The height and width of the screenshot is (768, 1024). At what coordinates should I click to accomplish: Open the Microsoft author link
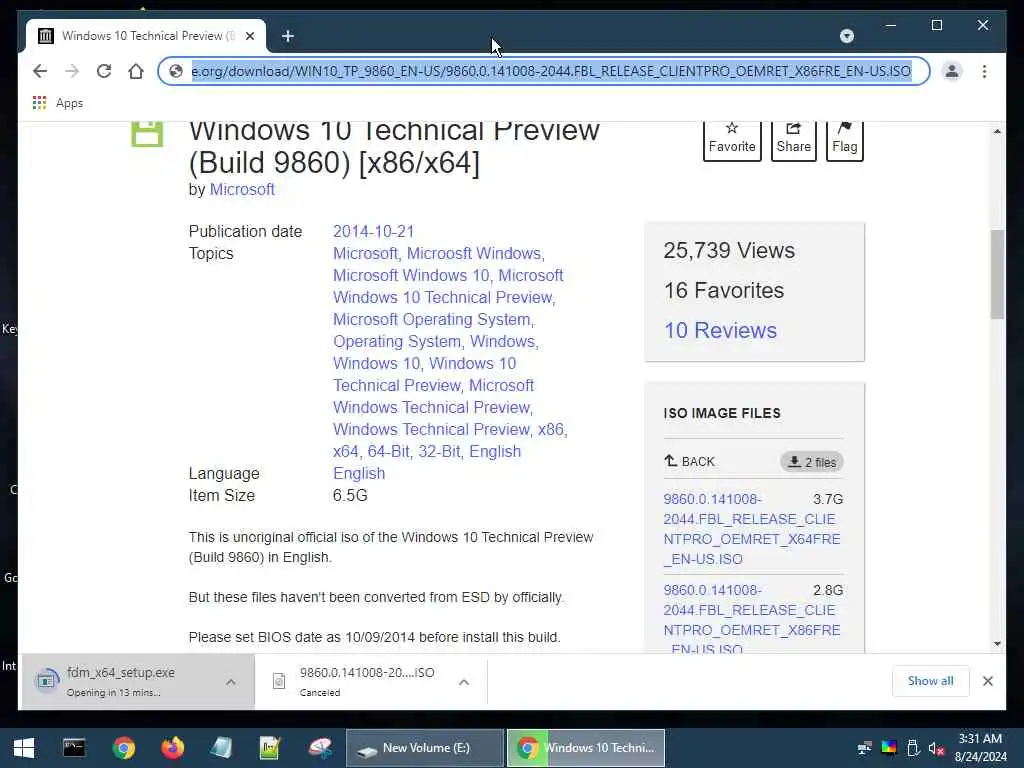point(242,189)
